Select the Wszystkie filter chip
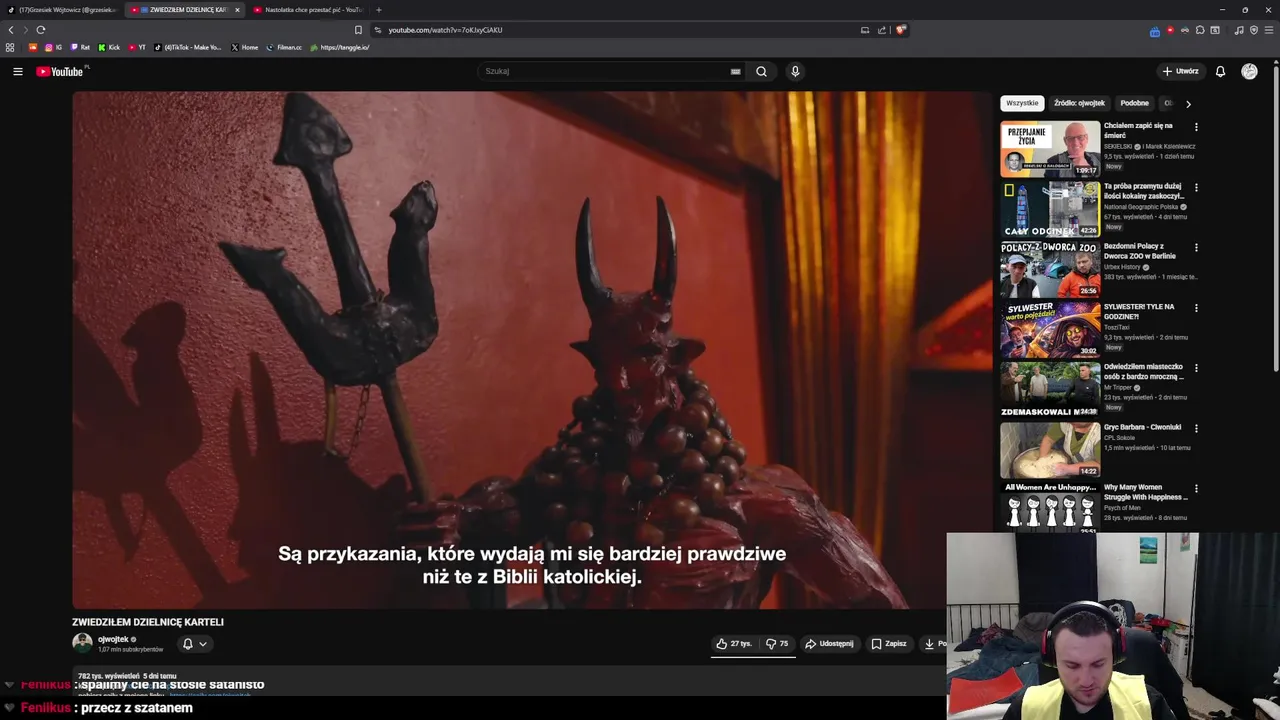 [1022, 103]
